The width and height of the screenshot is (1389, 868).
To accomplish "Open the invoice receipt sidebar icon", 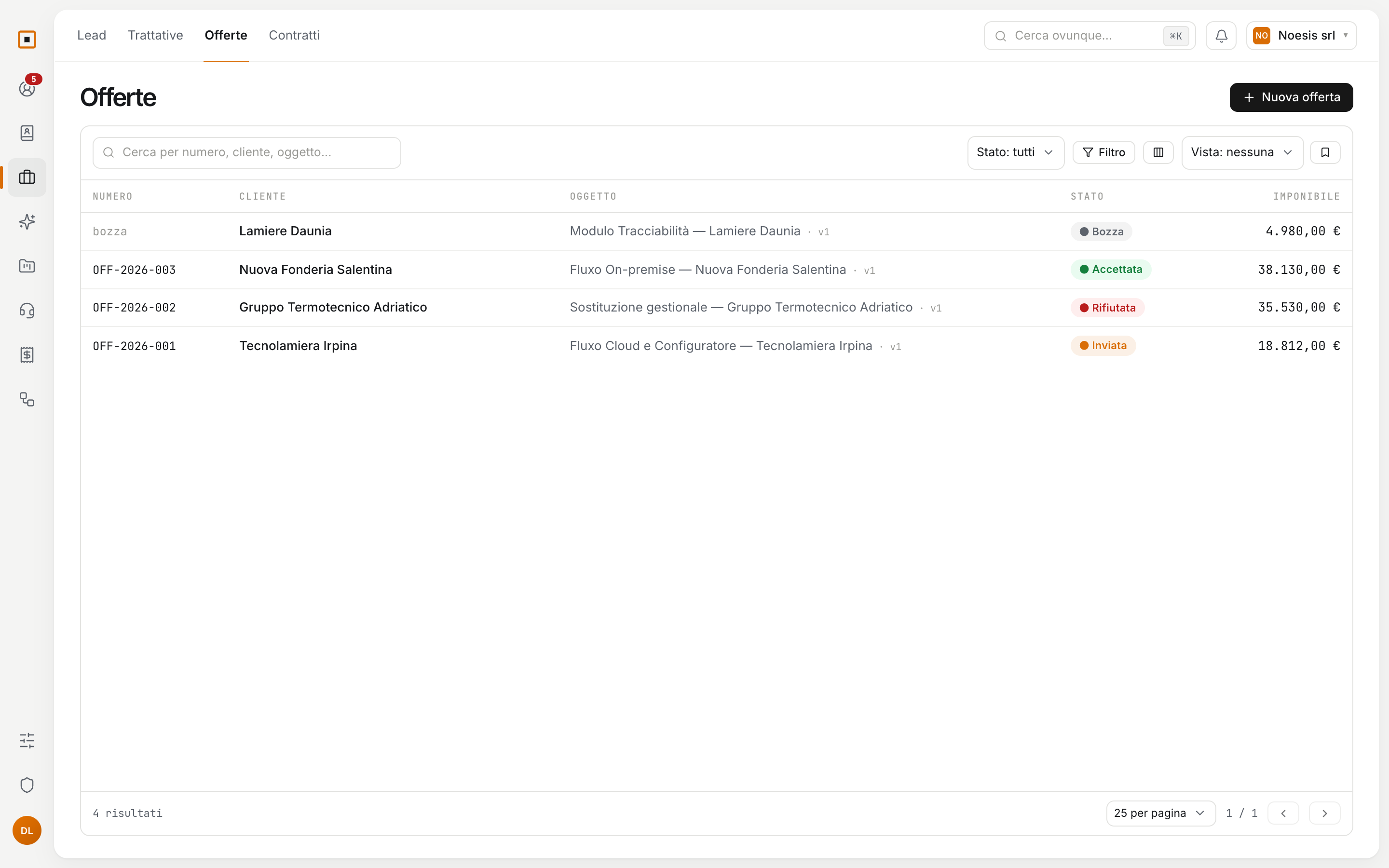I will coord(27,355).
